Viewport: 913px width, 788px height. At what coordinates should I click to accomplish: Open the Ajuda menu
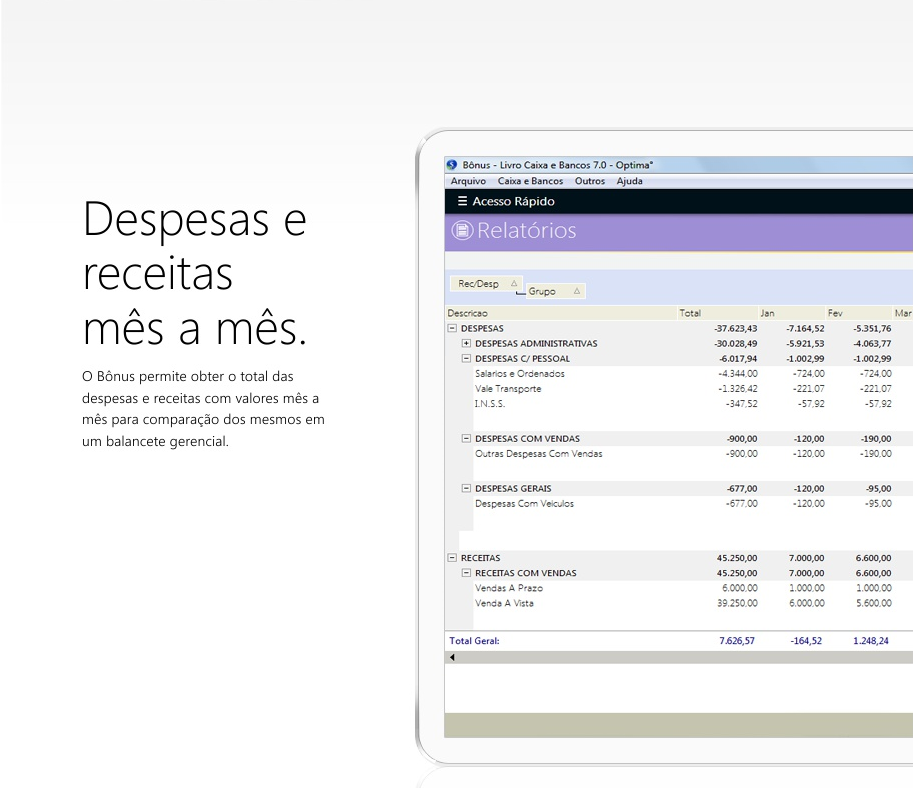point(630,181)
